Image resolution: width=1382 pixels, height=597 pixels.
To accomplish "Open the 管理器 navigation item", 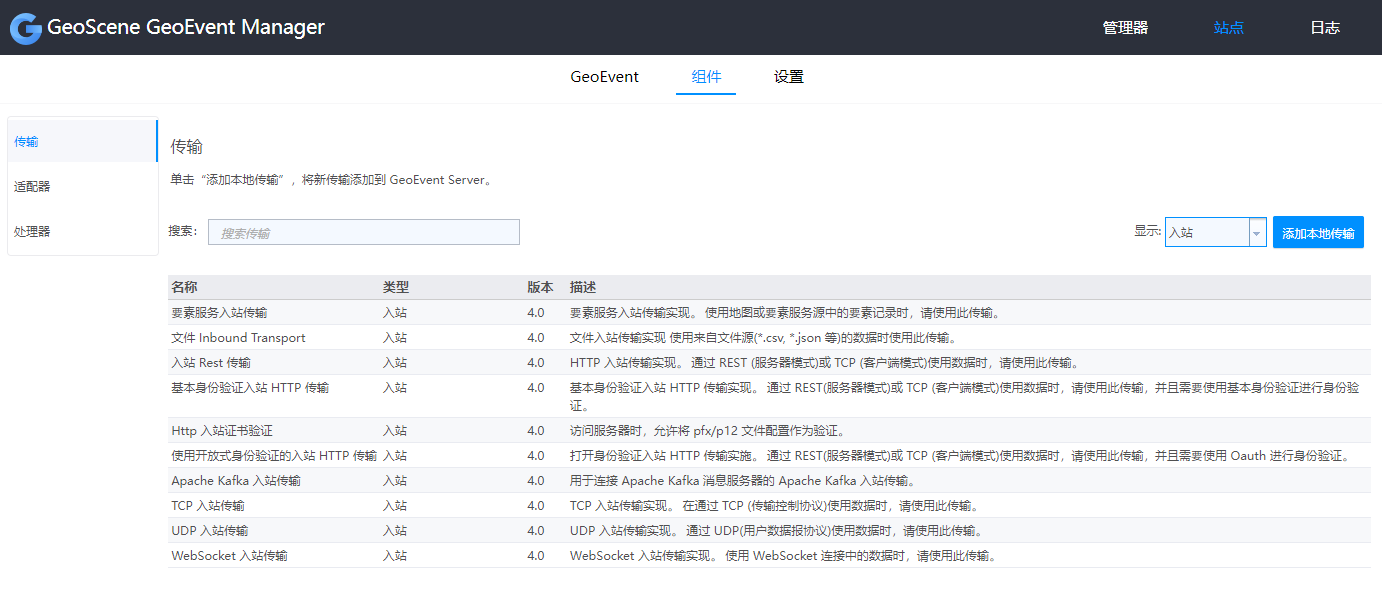I will pyautogui.click(x=1125, y=27).
